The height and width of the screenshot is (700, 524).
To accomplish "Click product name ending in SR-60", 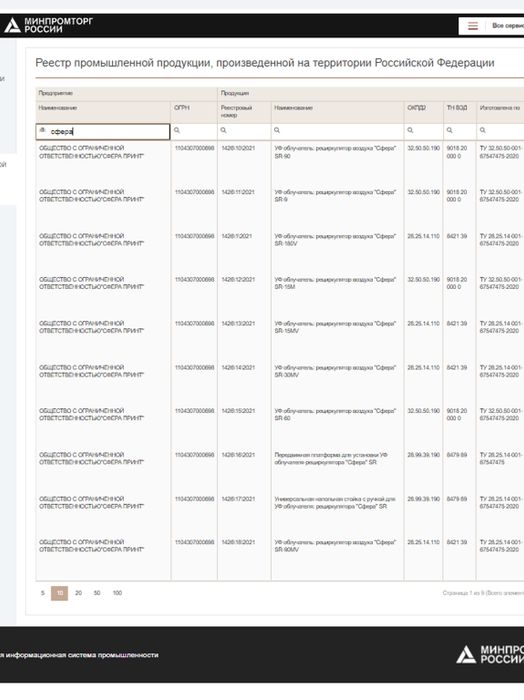I will click(335, 414).
